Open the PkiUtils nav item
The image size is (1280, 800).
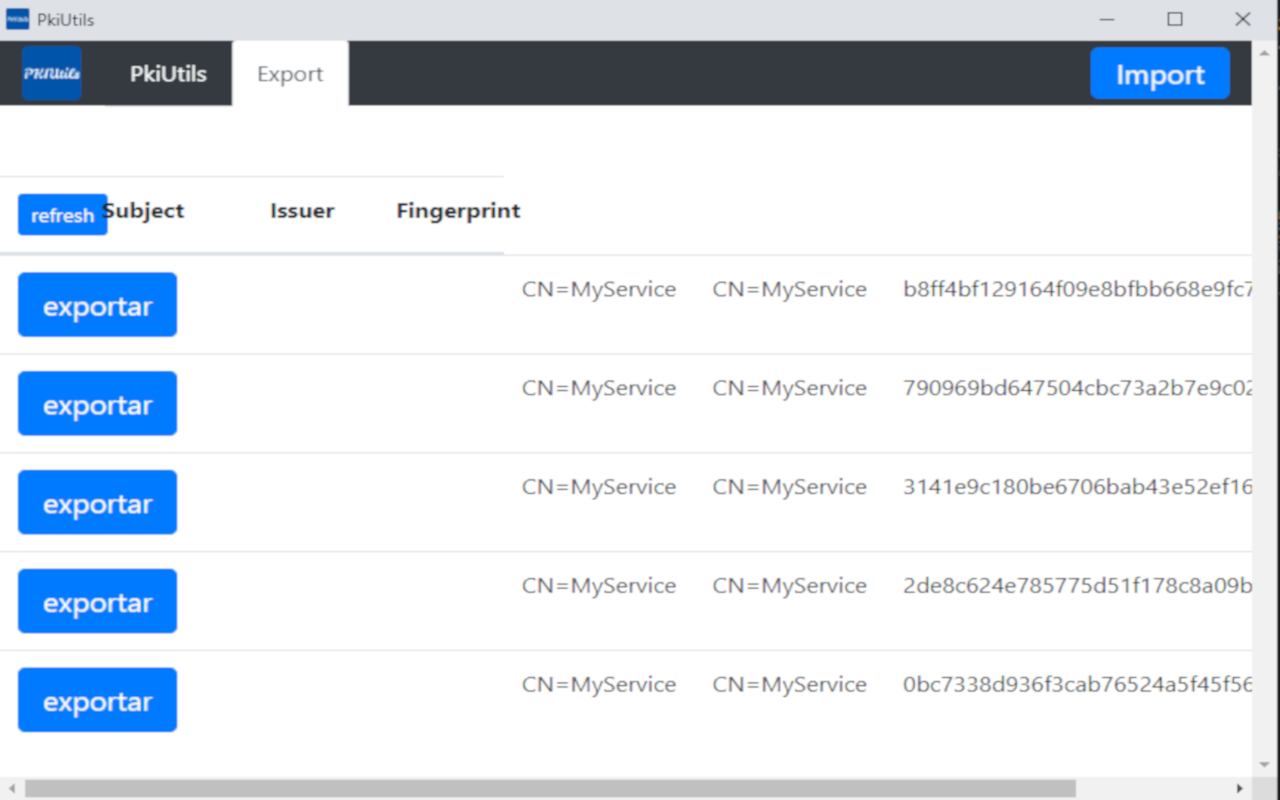click(168, 74)
